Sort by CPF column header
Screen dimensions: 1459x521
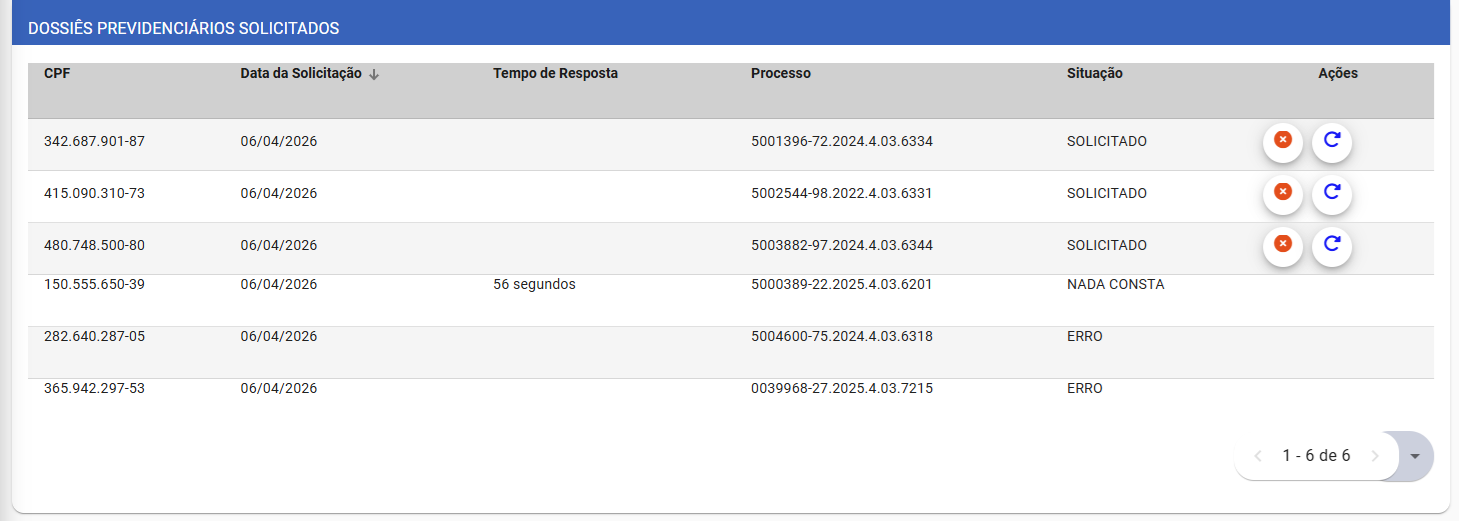(56, 73)
